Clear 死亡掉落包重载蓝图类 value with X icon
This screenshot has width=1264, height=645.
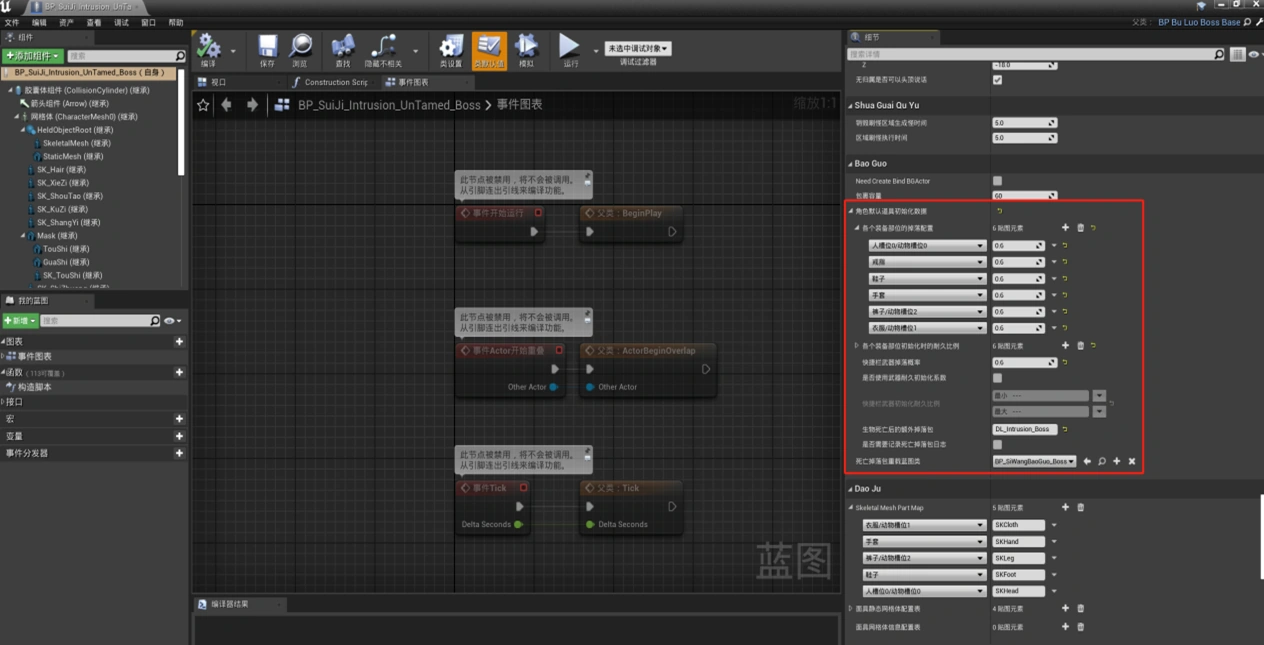(x=1132, y=461)
